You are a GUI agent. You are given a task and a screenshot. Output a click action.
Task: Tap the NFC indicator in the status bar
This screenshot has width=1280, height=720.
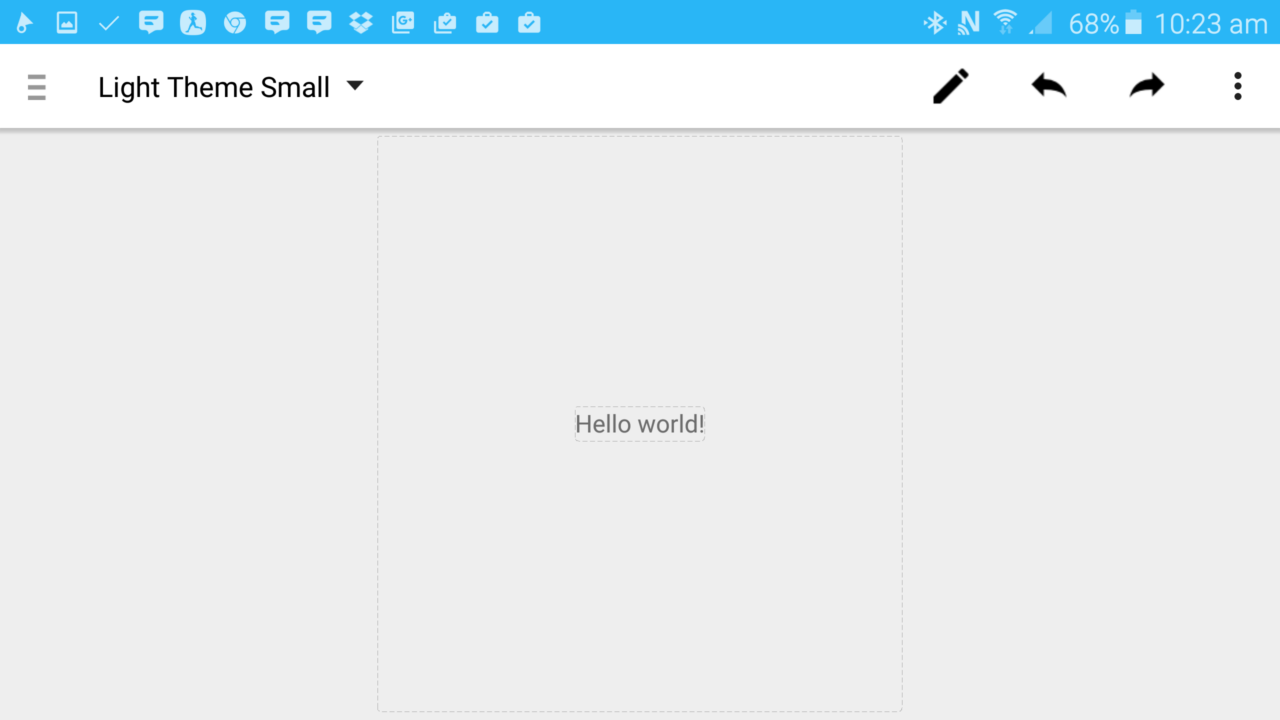[969, 22]
